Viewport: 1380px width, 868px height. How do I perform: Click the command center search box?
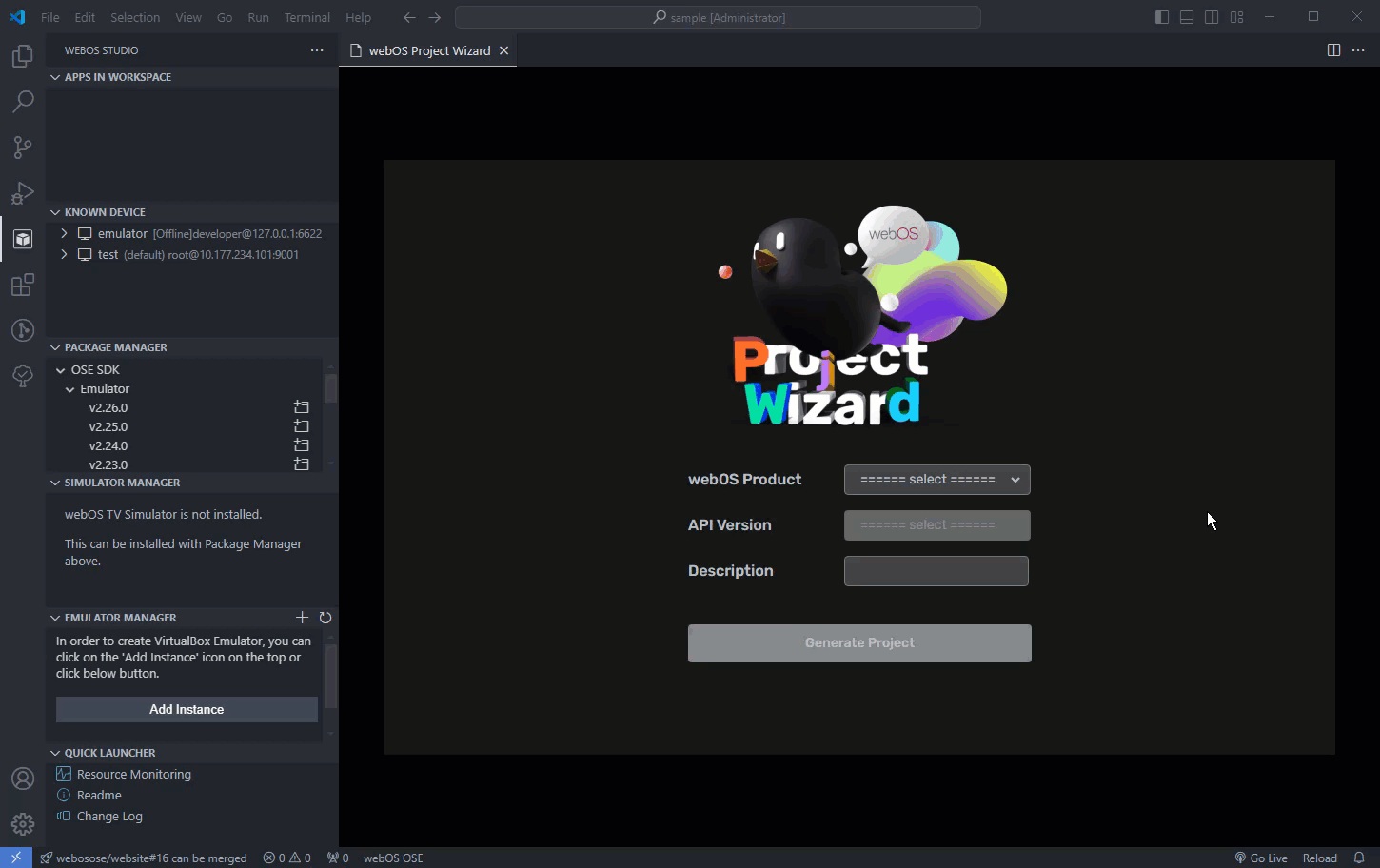click(718, 17)
